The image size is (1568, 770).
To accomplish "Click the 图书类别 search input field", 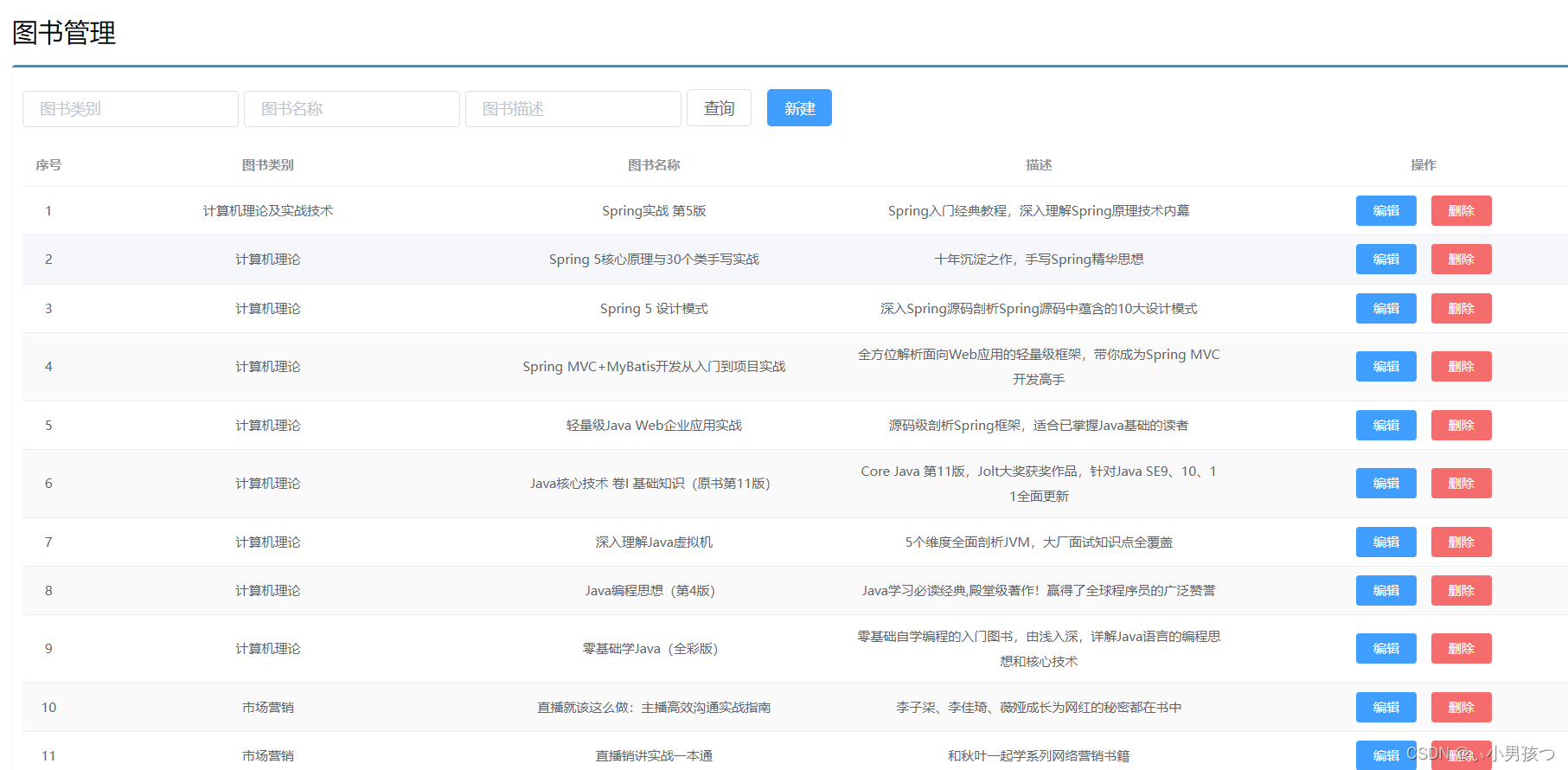I will (131, 109).
